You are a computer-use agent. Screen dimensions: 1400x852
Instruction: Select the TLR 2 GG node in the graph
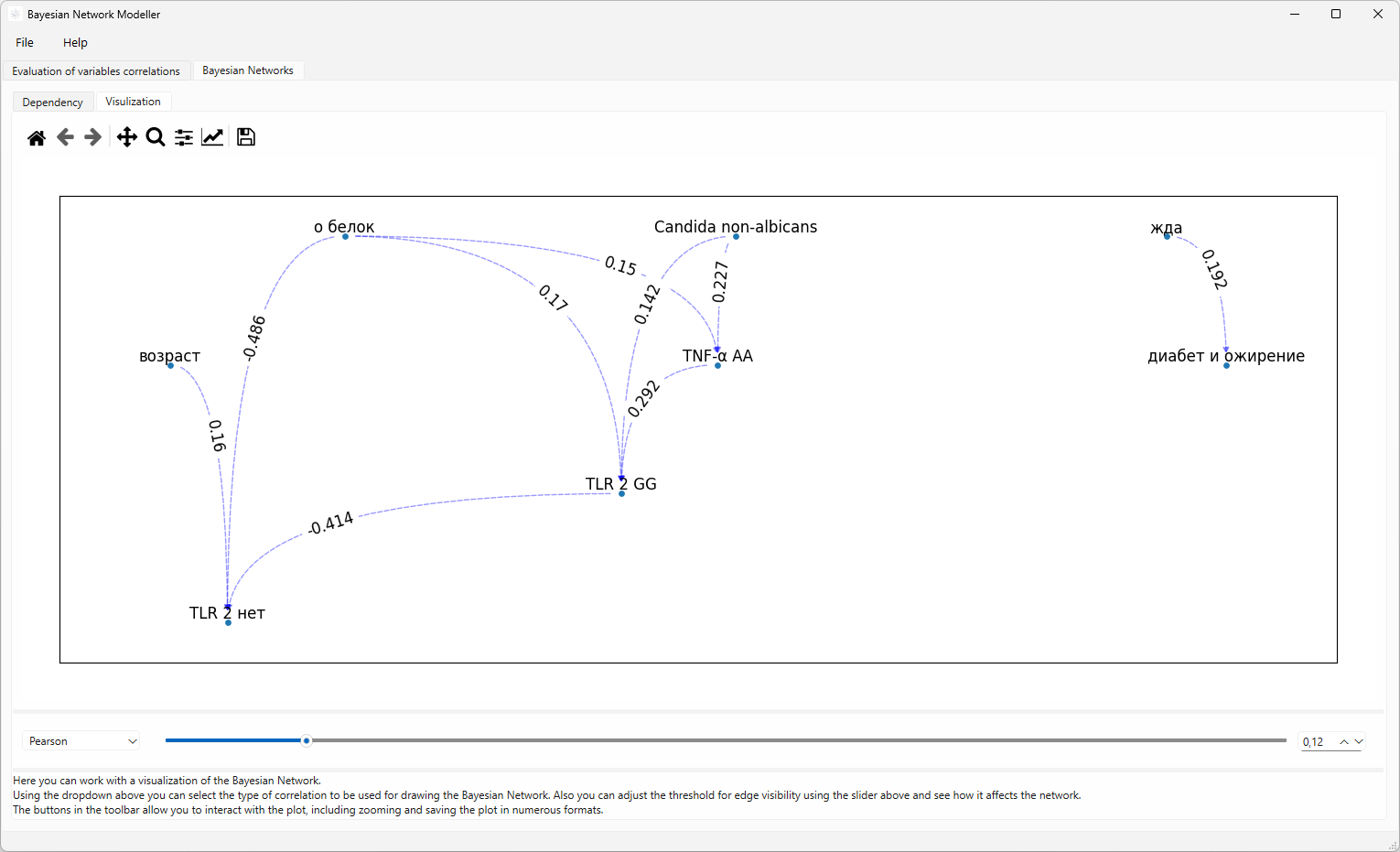pos(622,492)
